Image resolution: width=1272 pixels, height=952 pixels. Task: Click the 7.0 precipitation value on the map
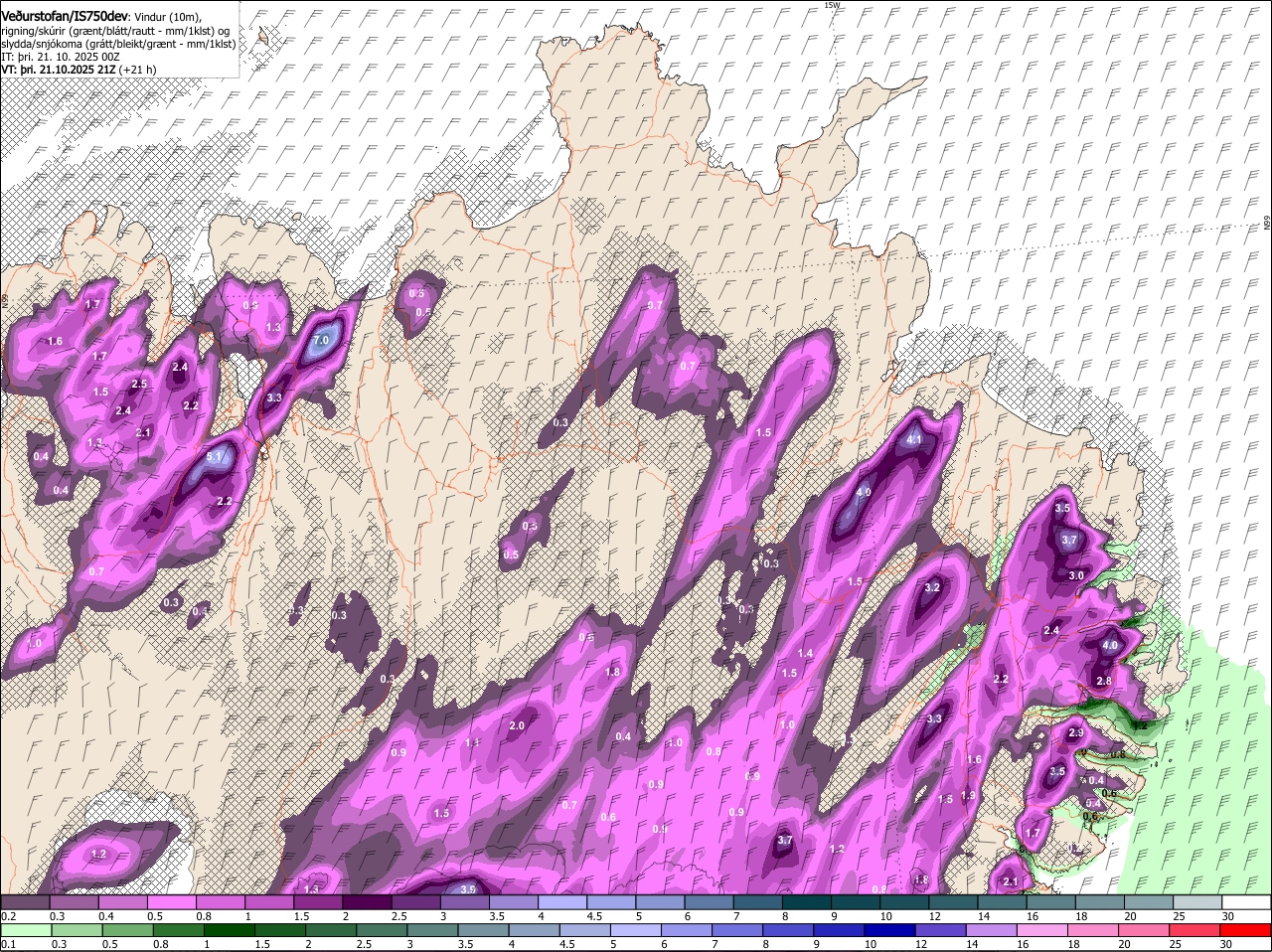click(321, 340)
